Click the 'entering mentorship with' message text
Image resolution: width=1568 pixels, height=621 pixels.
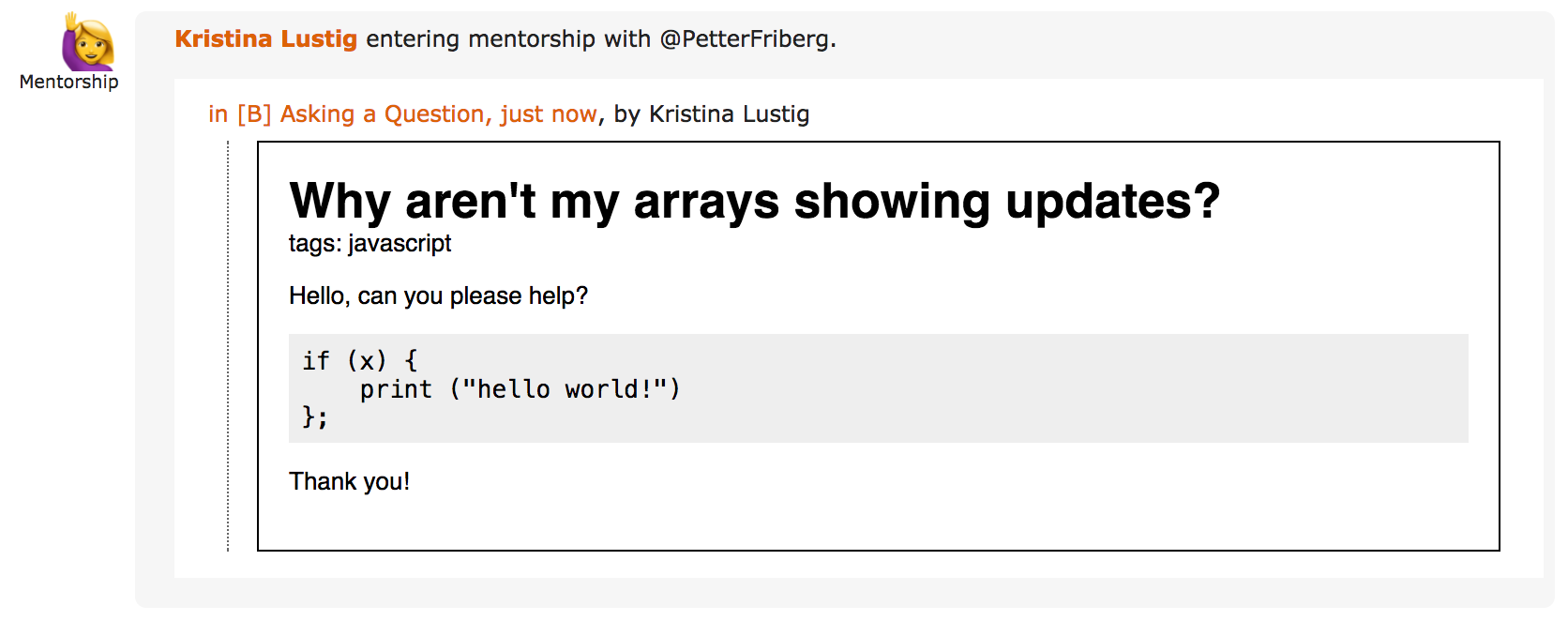pyautogui.click(x=507, y=39)
